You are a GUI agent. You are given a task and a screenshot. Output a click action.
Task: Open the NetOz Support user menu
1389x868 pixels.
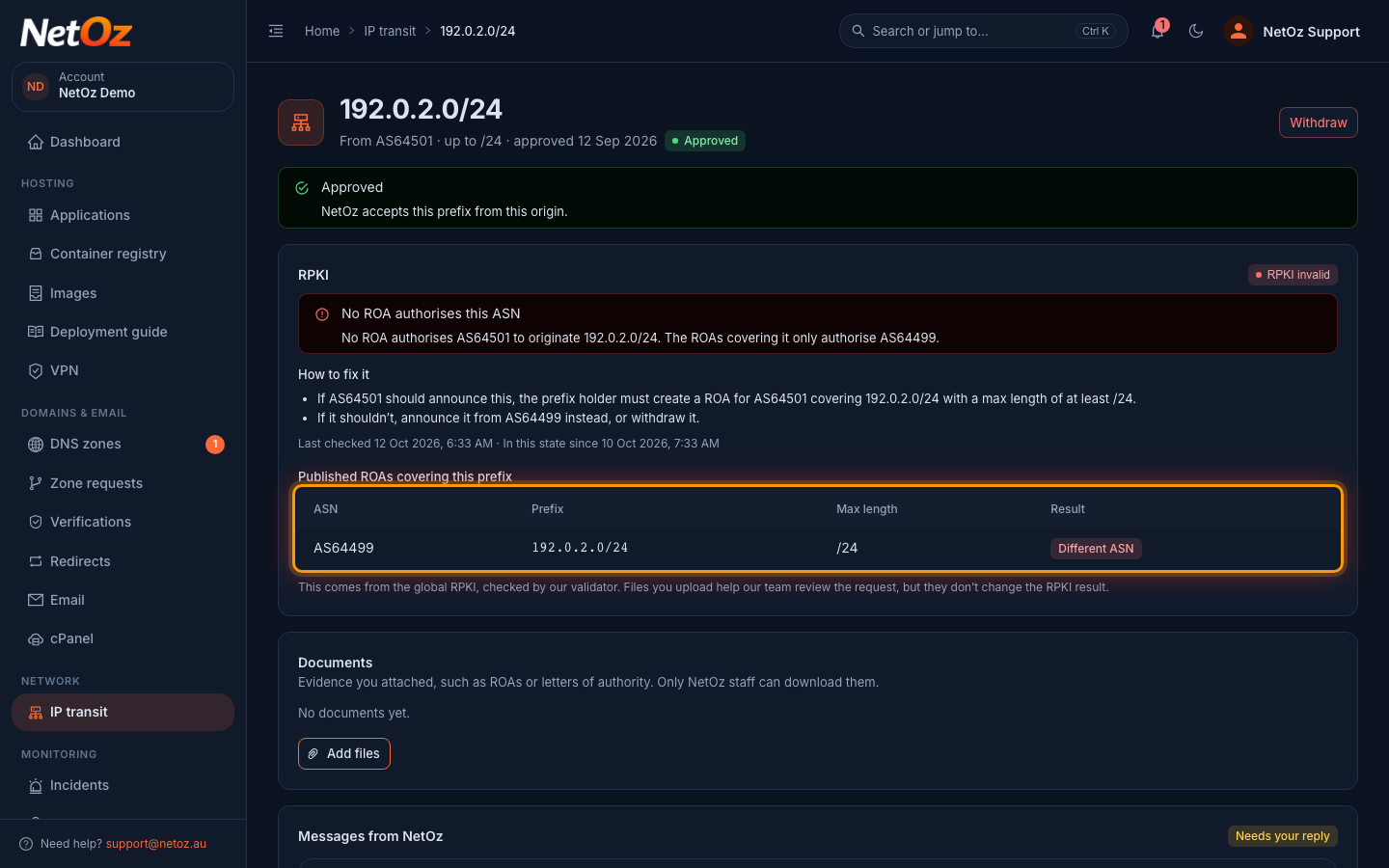[1292, 31]
